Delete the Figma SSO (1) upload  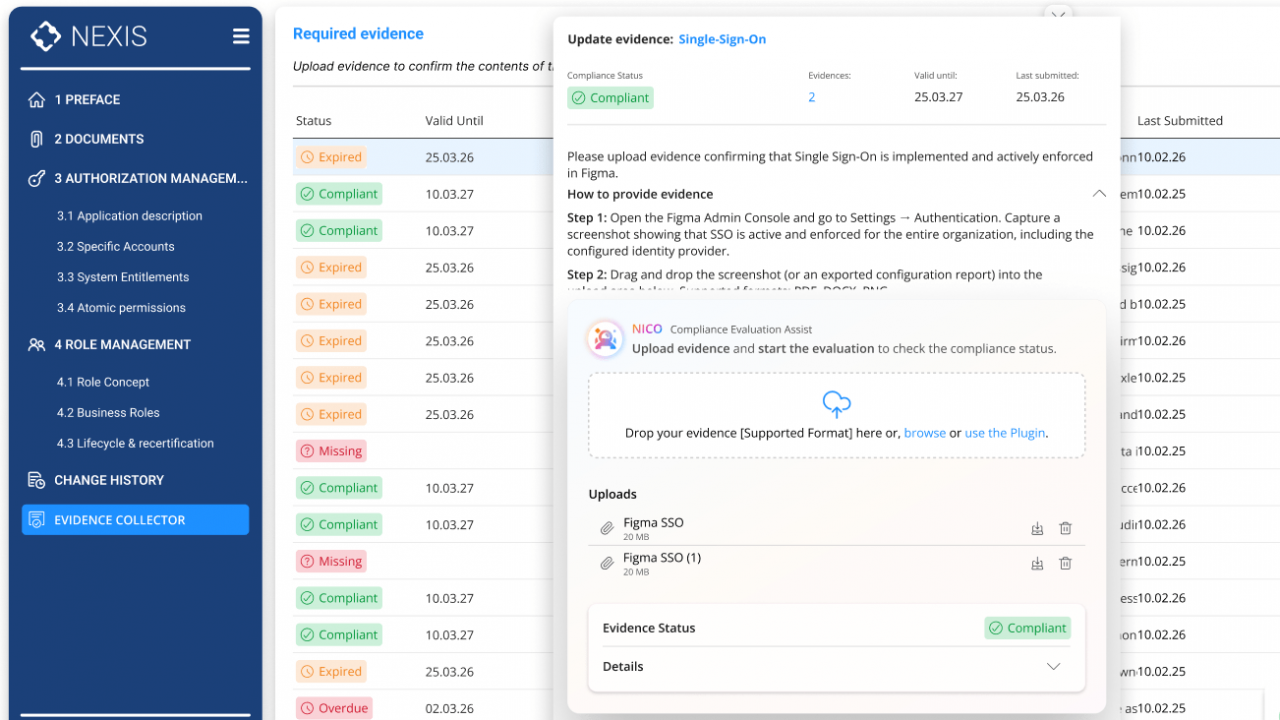coord(1065,563)
